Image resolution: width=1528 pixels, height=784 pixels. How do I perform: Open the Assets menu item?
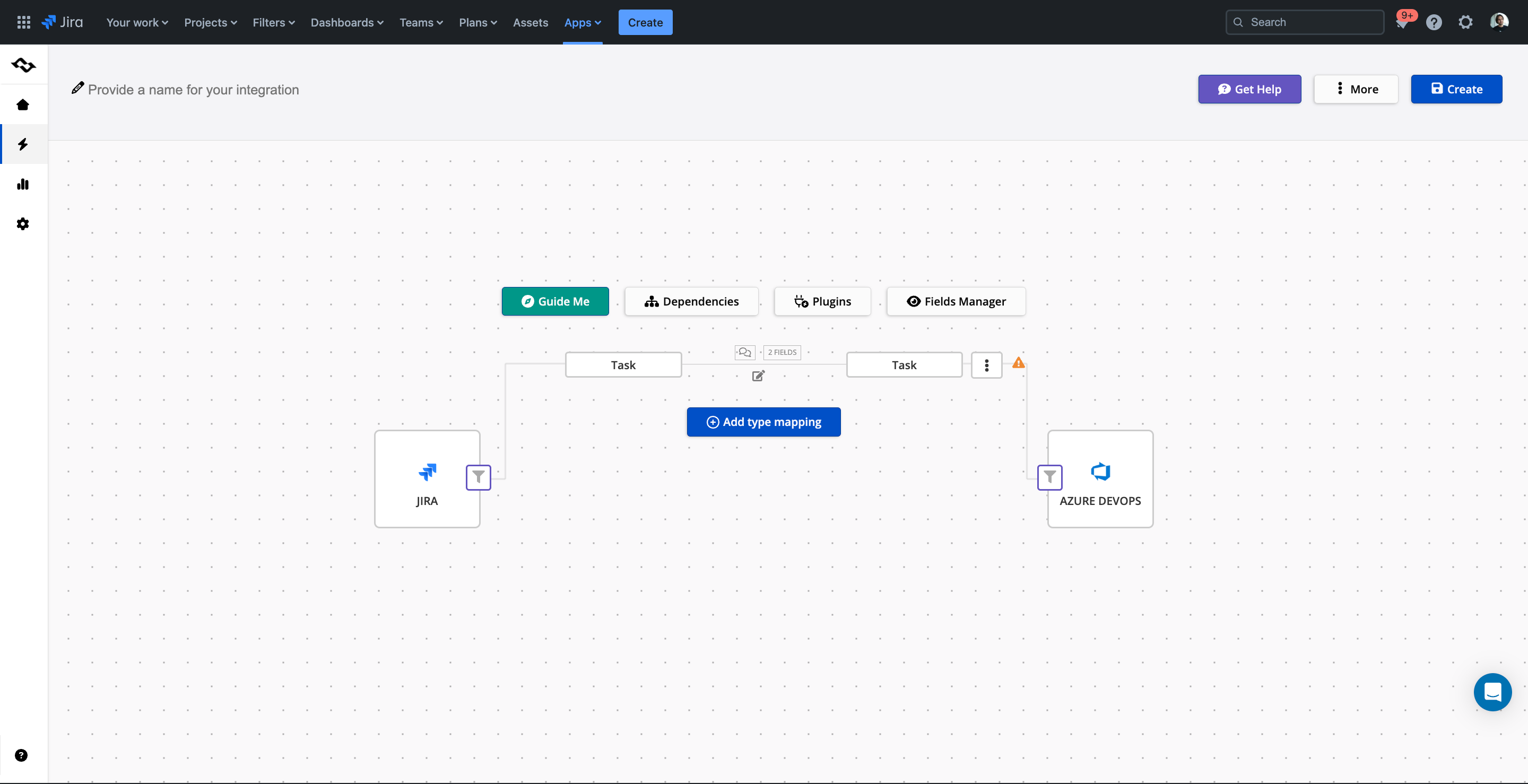[x=531, y=22]
